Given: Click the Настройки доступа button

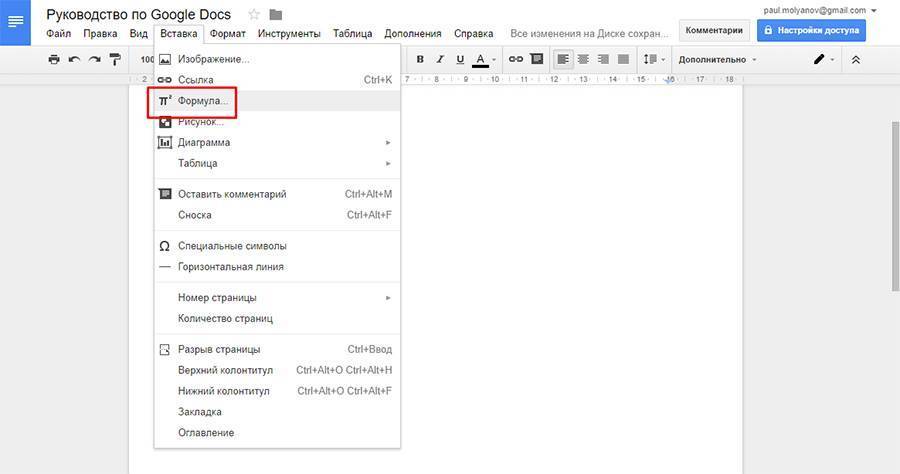Looking at the screenshot, I should (811, 30).
